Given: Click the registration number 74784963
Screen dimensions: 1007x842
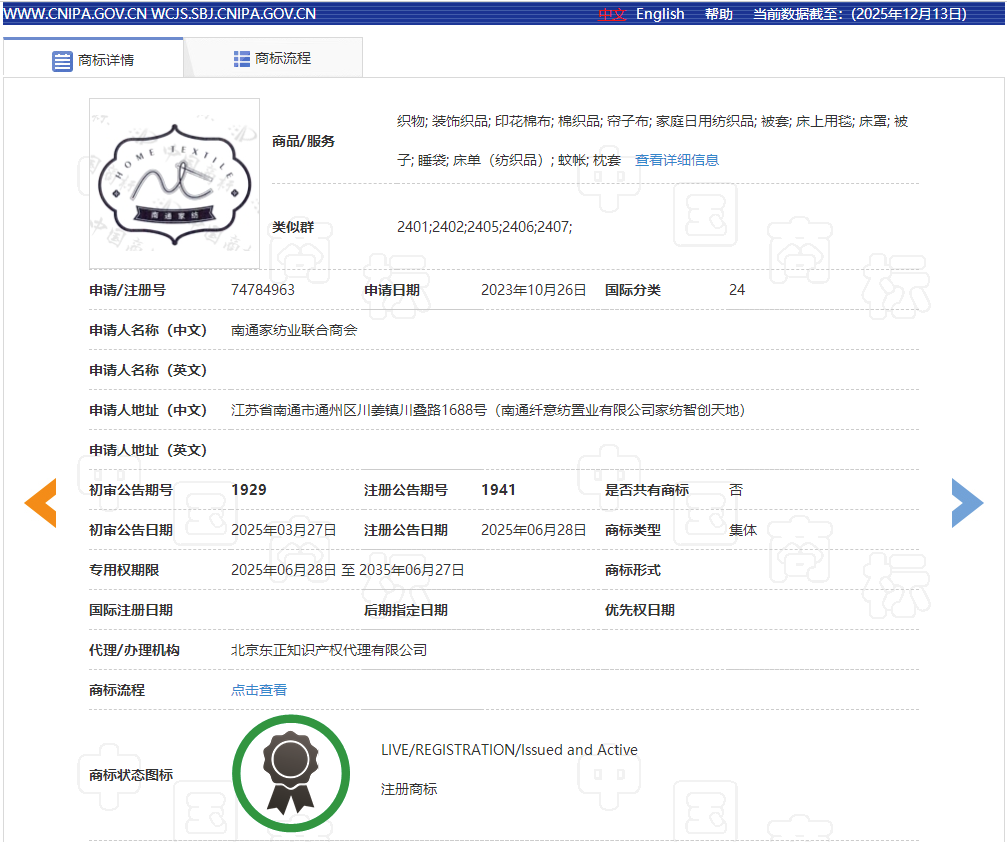Looking at the screenshot, I should pyautogui.click(x=263, y=290).
